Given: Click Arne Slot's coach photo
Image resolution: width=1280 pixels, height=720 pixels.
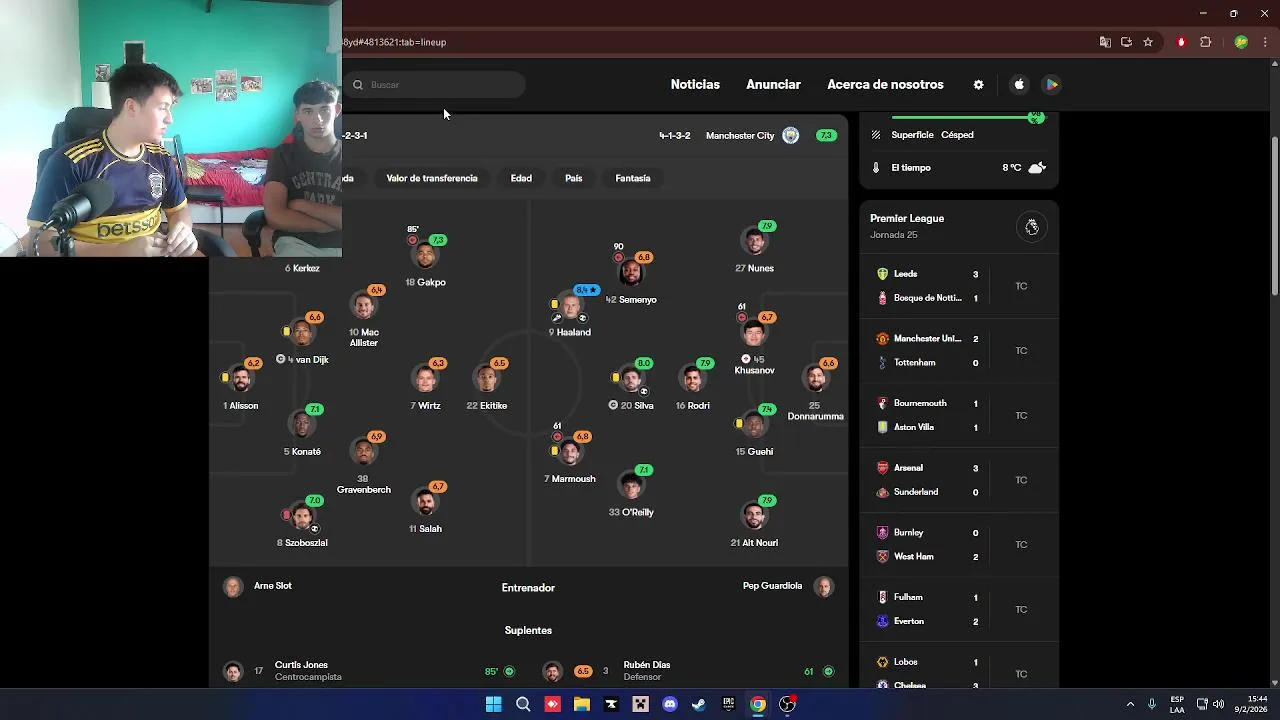Looking at the screenshot, I should [x=233, y=587].
